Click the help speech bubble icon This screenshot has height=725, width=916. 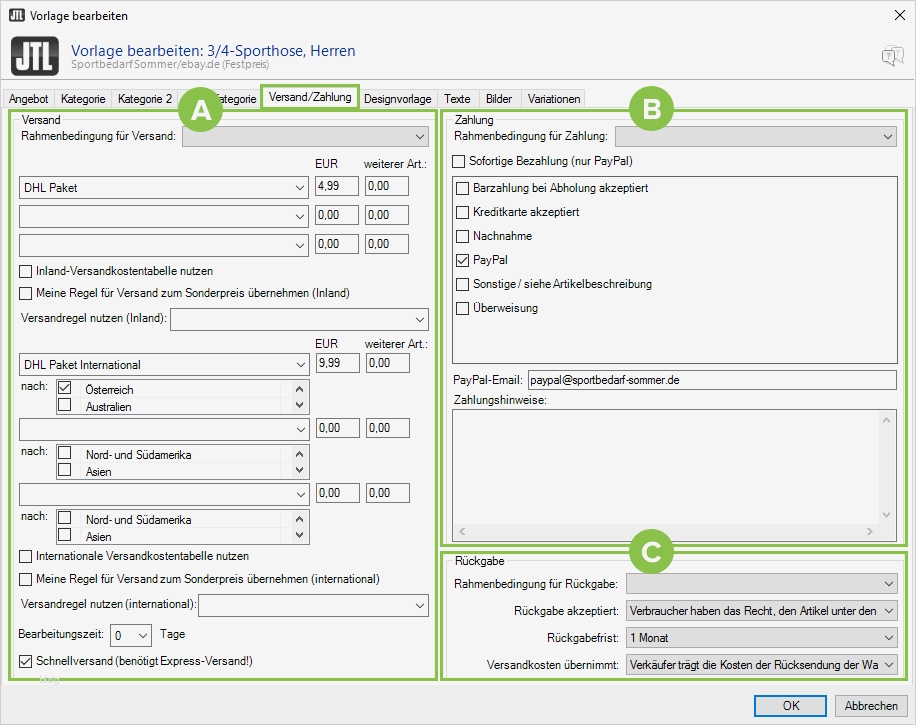(891, 57)
